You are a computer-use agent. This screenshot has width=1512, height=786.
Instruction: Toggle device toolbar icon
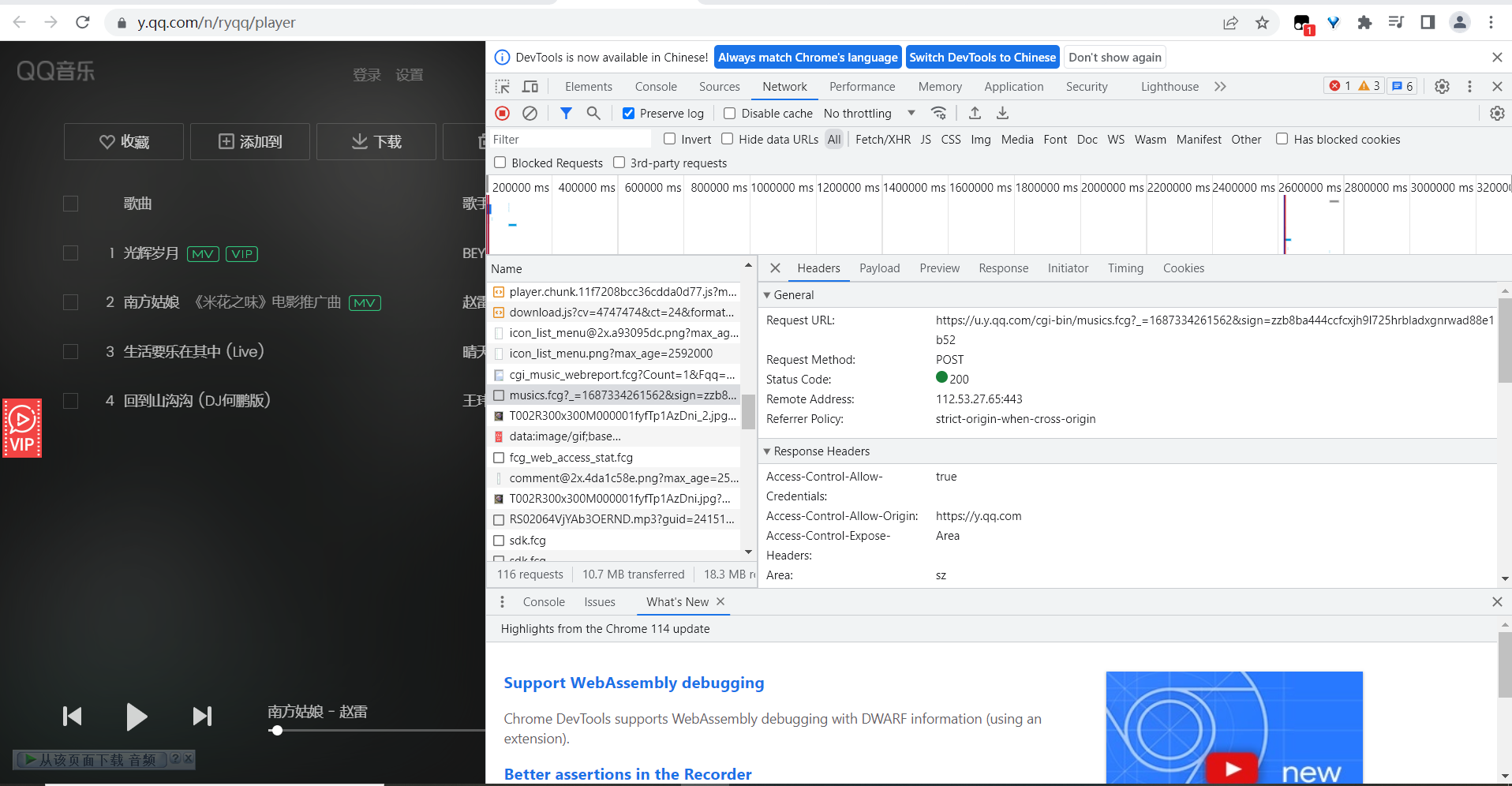pos(530,87)
